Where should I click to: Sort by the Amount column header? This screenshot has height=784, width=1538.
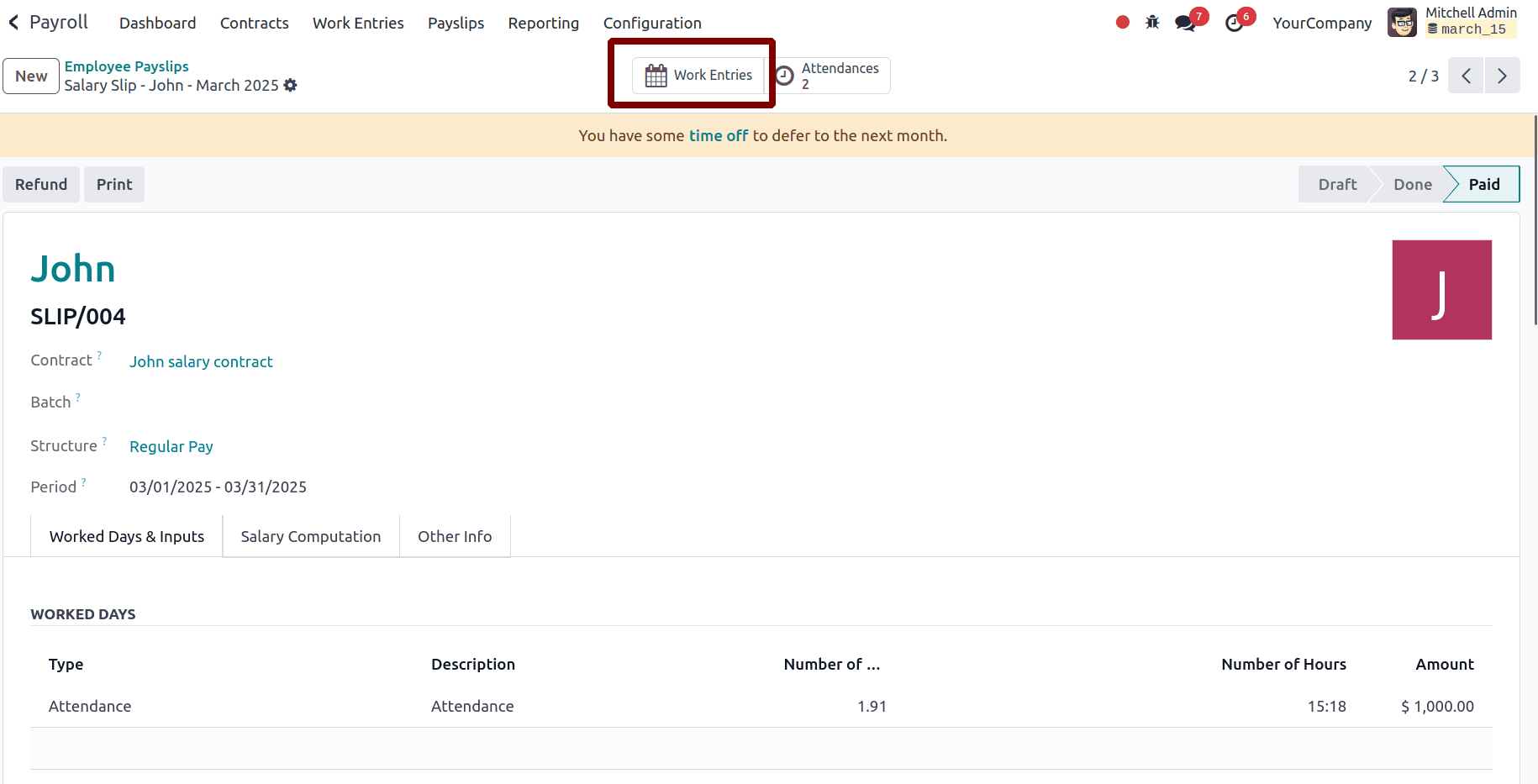click(x=1444, y=664)
